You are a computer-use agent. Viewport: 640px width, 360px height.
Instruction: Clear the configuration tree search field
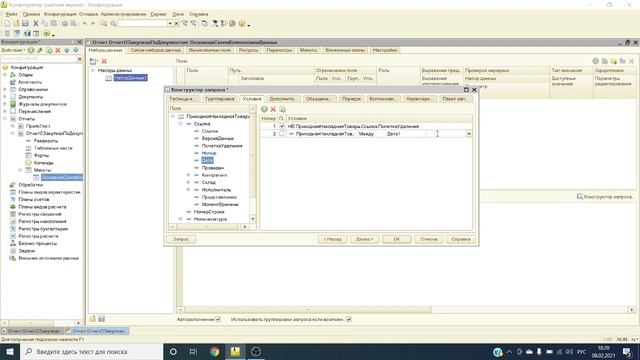tap(80, 59)
